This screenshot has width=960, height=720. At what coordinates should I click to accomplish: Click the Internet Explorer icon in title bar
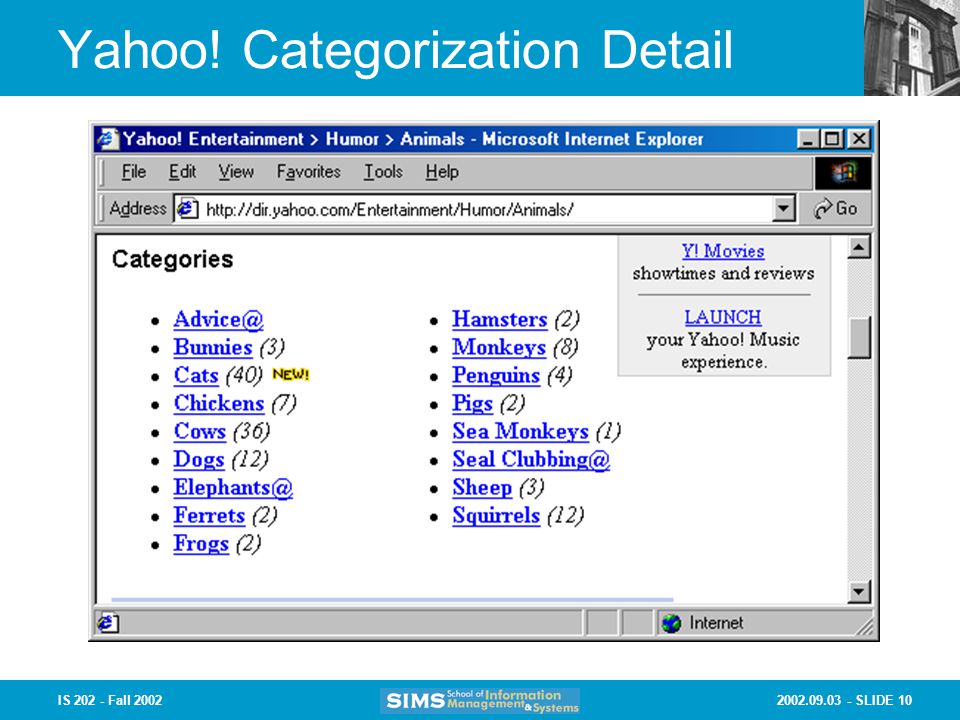[108, 139]
